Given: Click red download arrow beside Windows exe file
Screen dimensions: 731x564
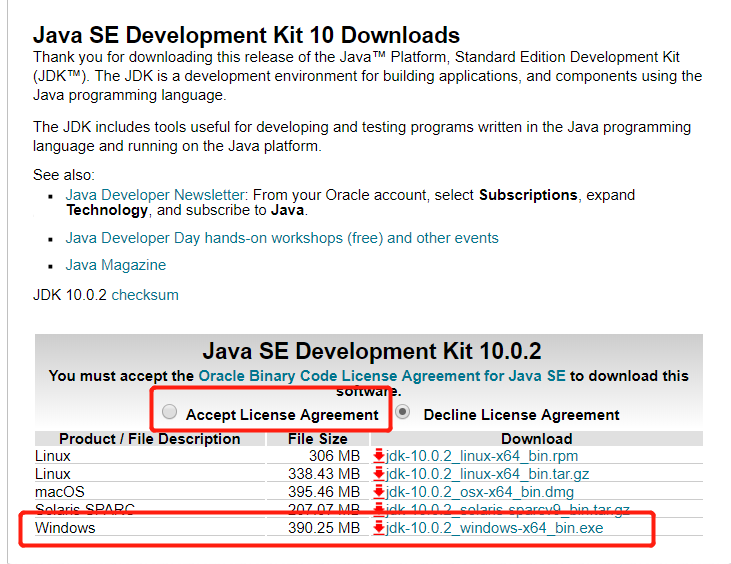Looking at the screenshot, I should pos(379,528).
